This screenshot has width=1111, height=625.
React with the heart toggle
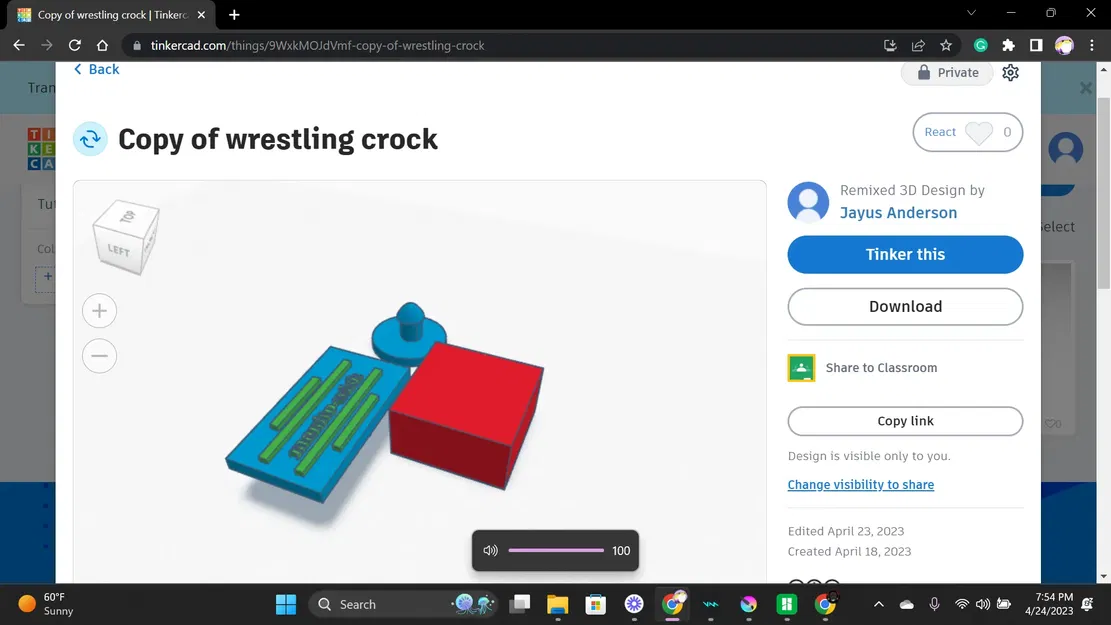[979, 131]
